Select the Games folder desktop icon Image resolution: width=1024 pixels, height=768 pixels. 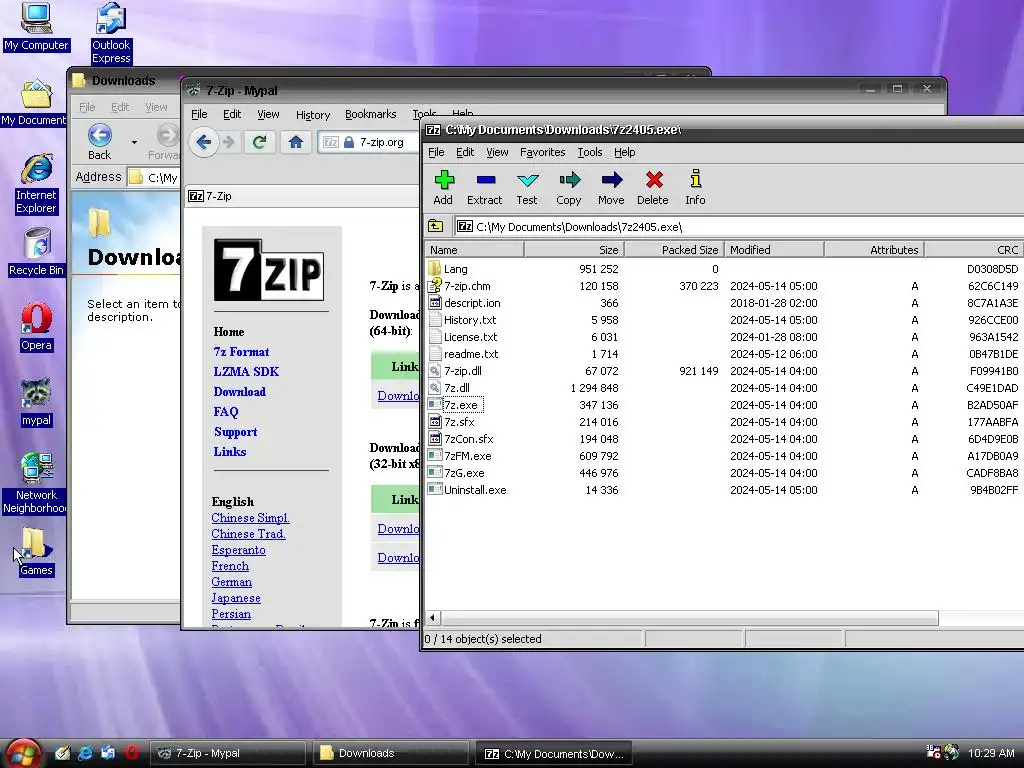click(36, 552)
